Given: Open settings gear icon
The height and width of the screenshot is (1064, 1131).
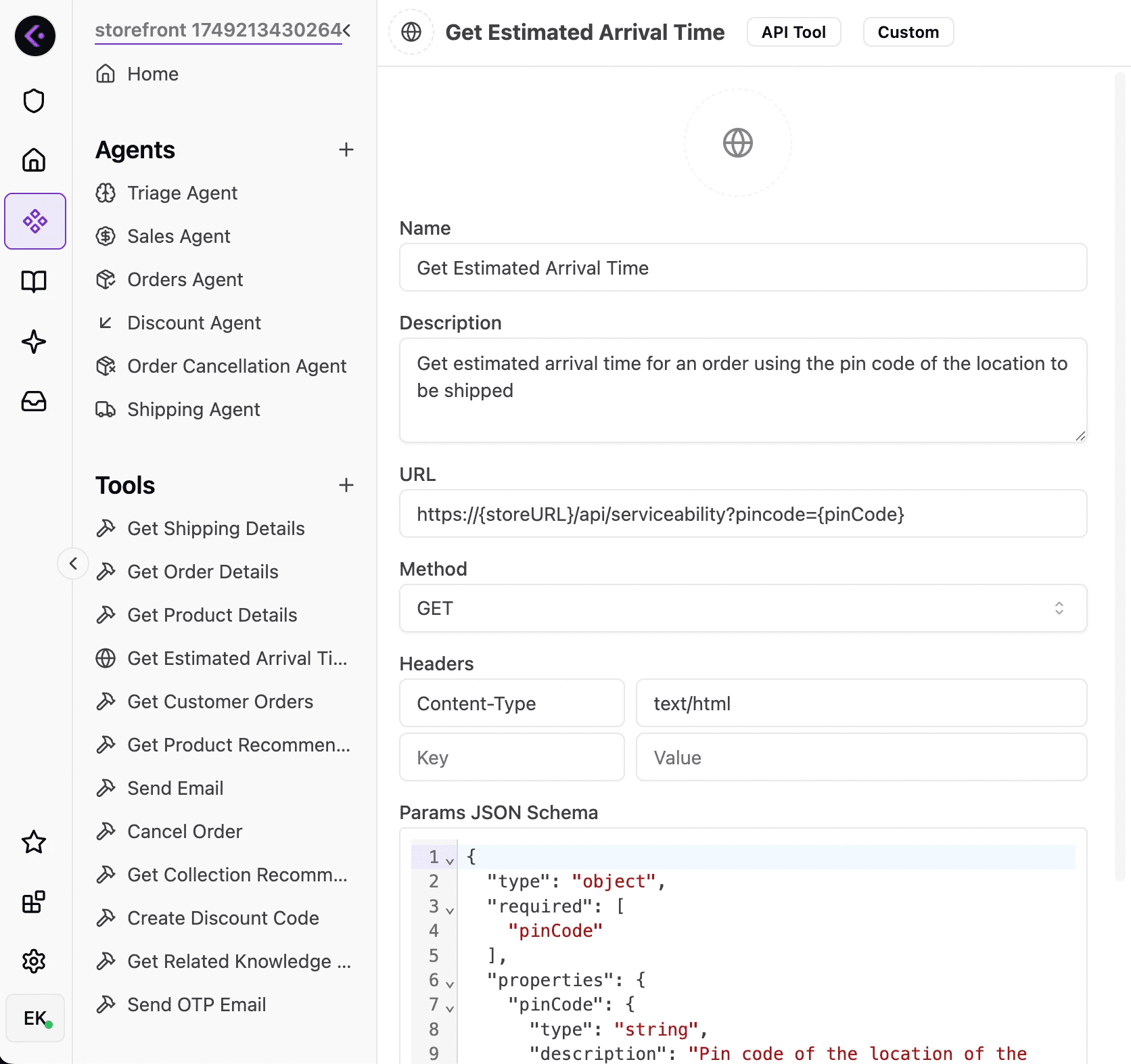Looking at the screenshot, I should (x=34, y=961).
